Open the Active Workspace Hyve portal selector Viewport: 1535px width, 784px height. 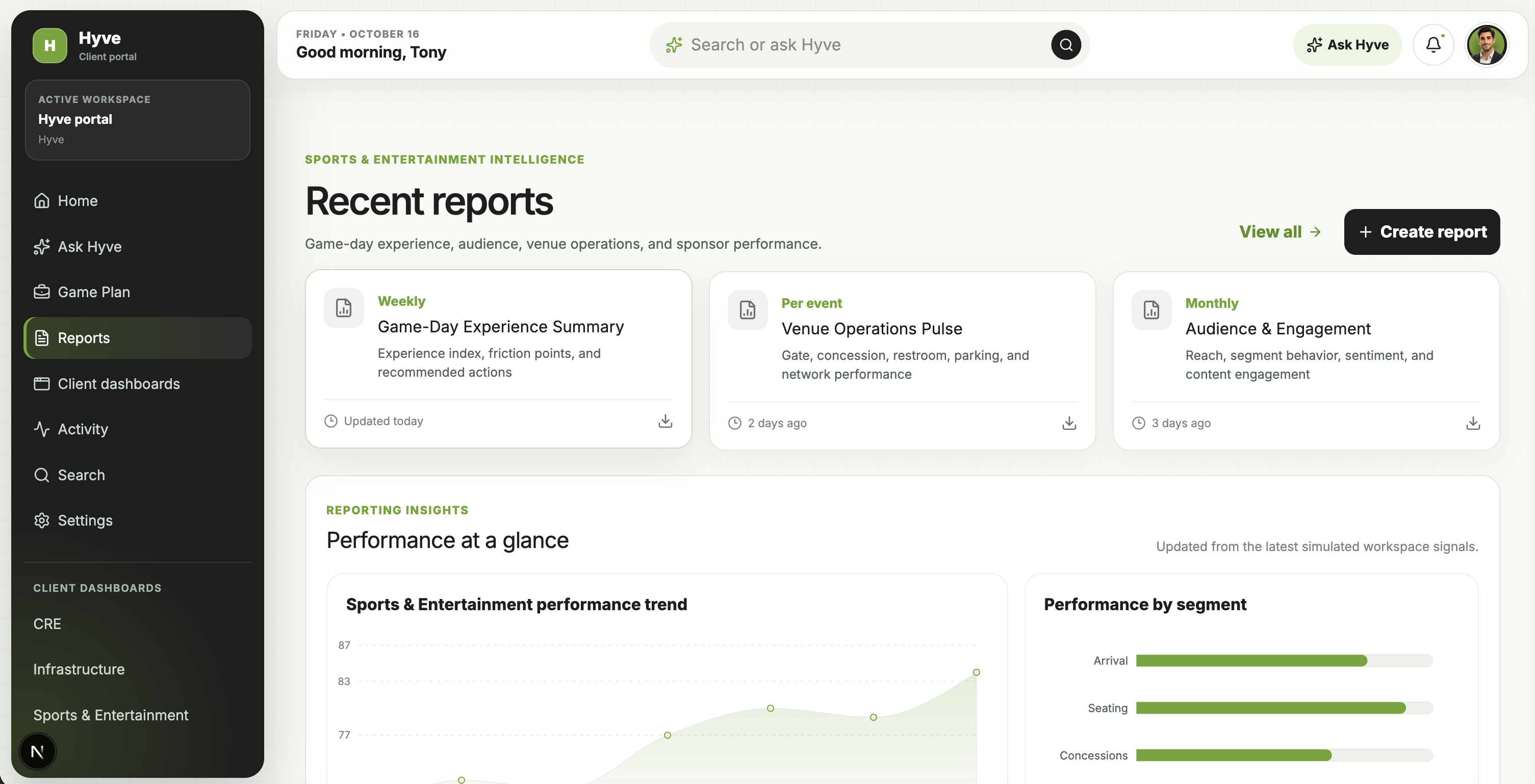[138, 120]
